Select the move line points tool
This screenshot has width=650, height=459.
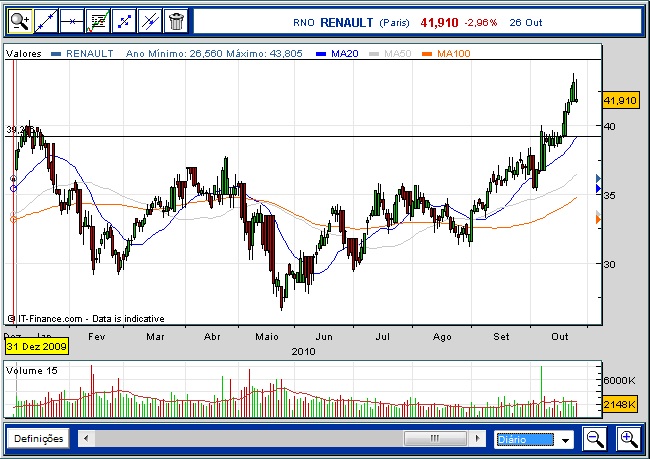(x=124, y=21)
